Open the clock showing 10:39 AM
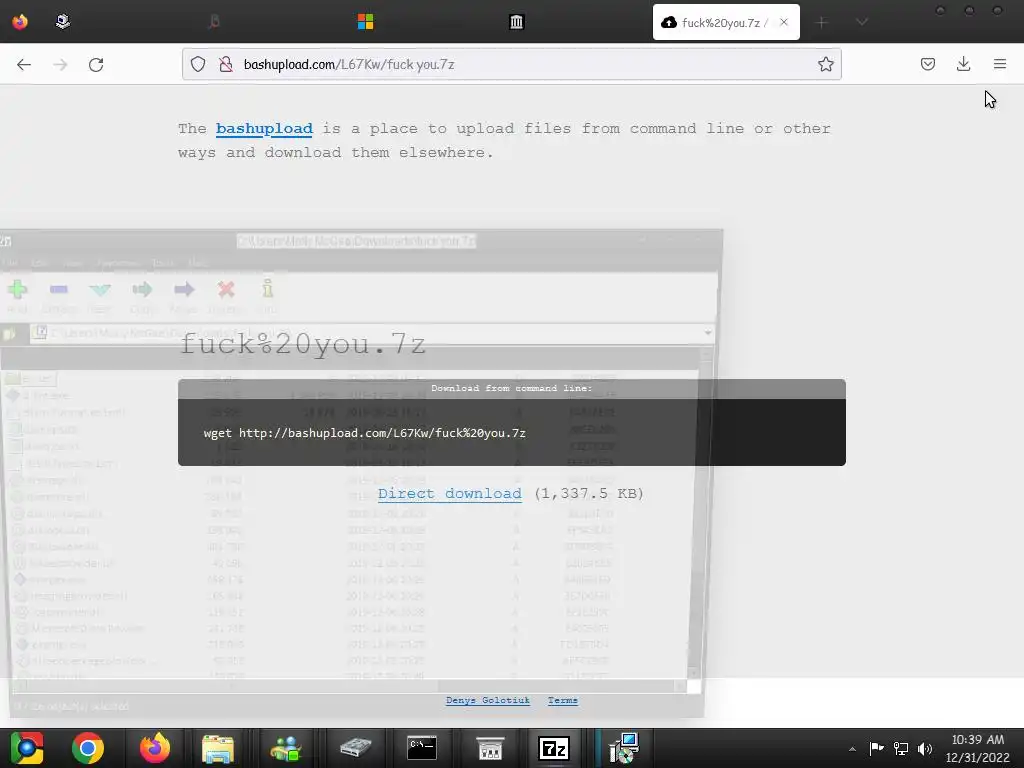This screenshot has height=768, width=1024. [x=978, y=748]
